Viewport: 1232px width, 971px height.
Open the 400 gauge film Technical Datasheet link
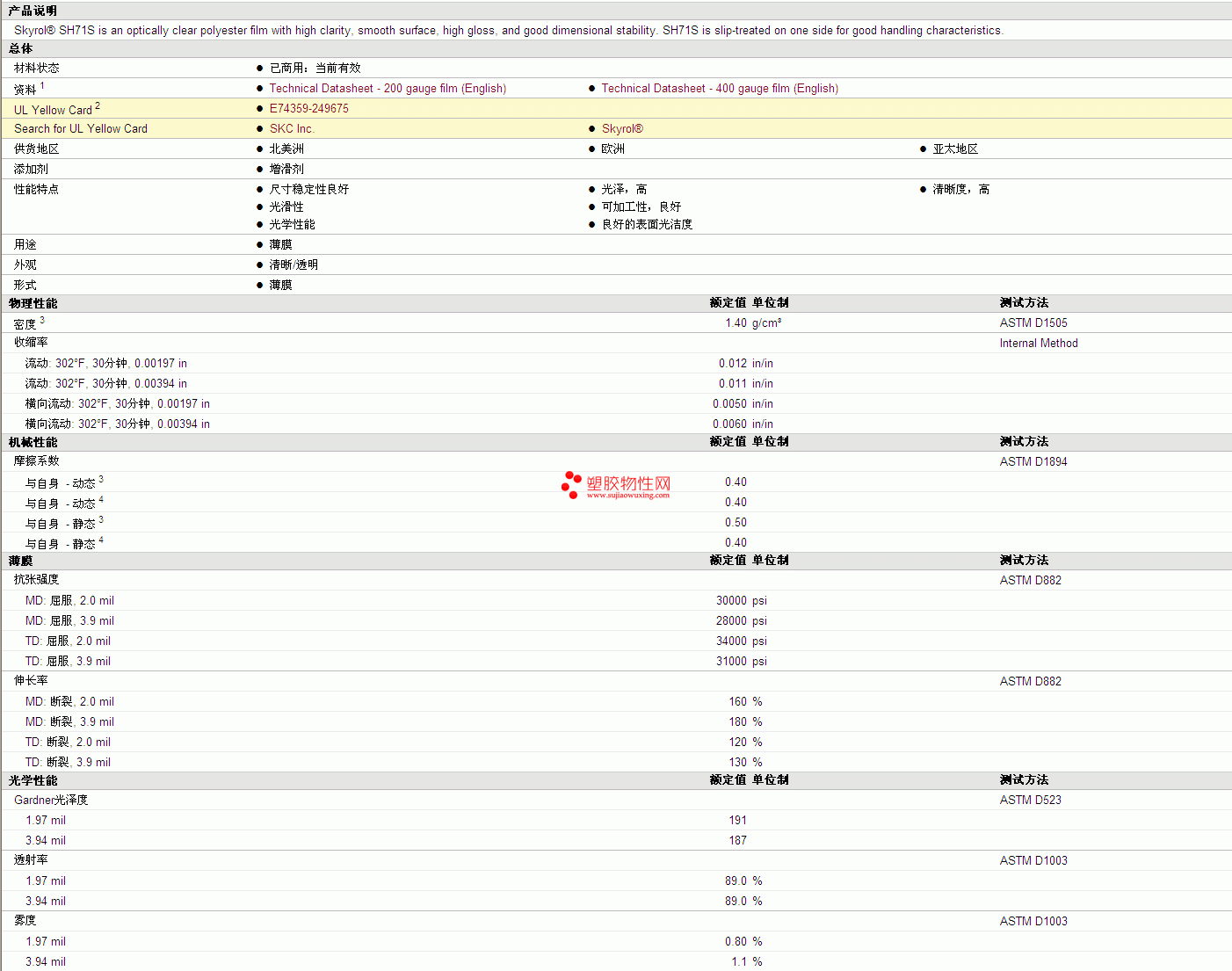click(720, 88)
